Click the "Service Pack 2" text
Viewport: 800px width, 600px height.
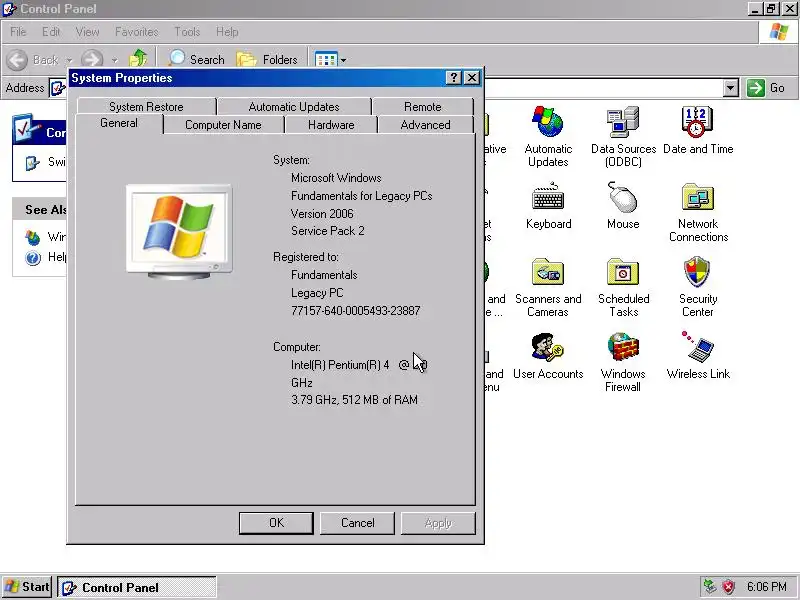click(328, 231)
